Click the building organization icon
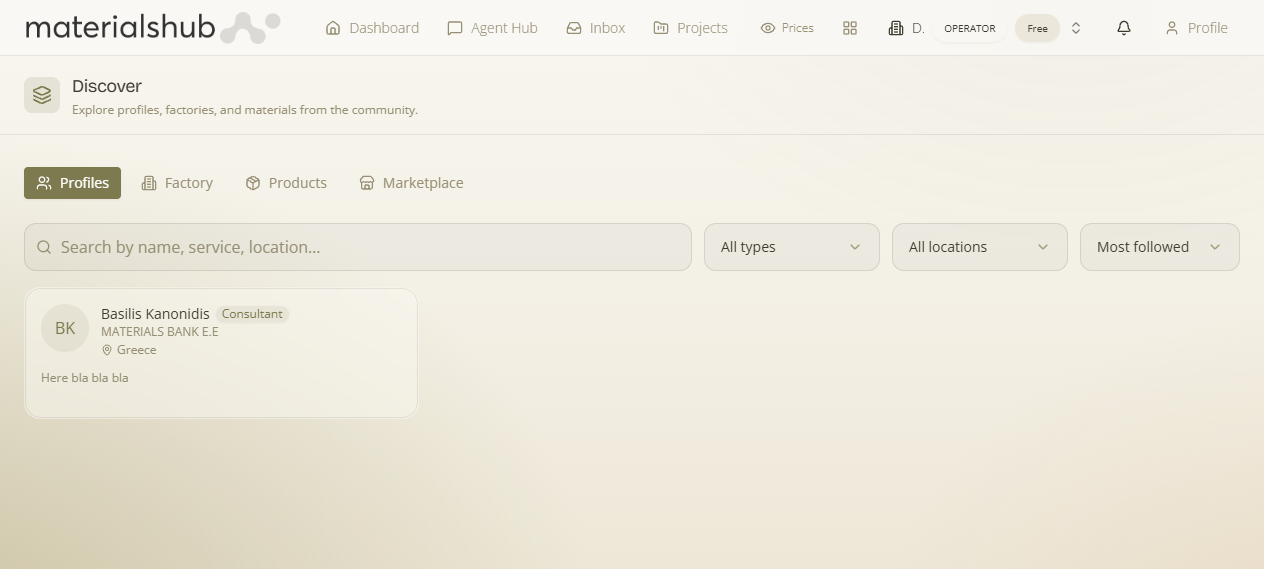Viewport: 1264px width, 569px height. click(x=896, y=28)
